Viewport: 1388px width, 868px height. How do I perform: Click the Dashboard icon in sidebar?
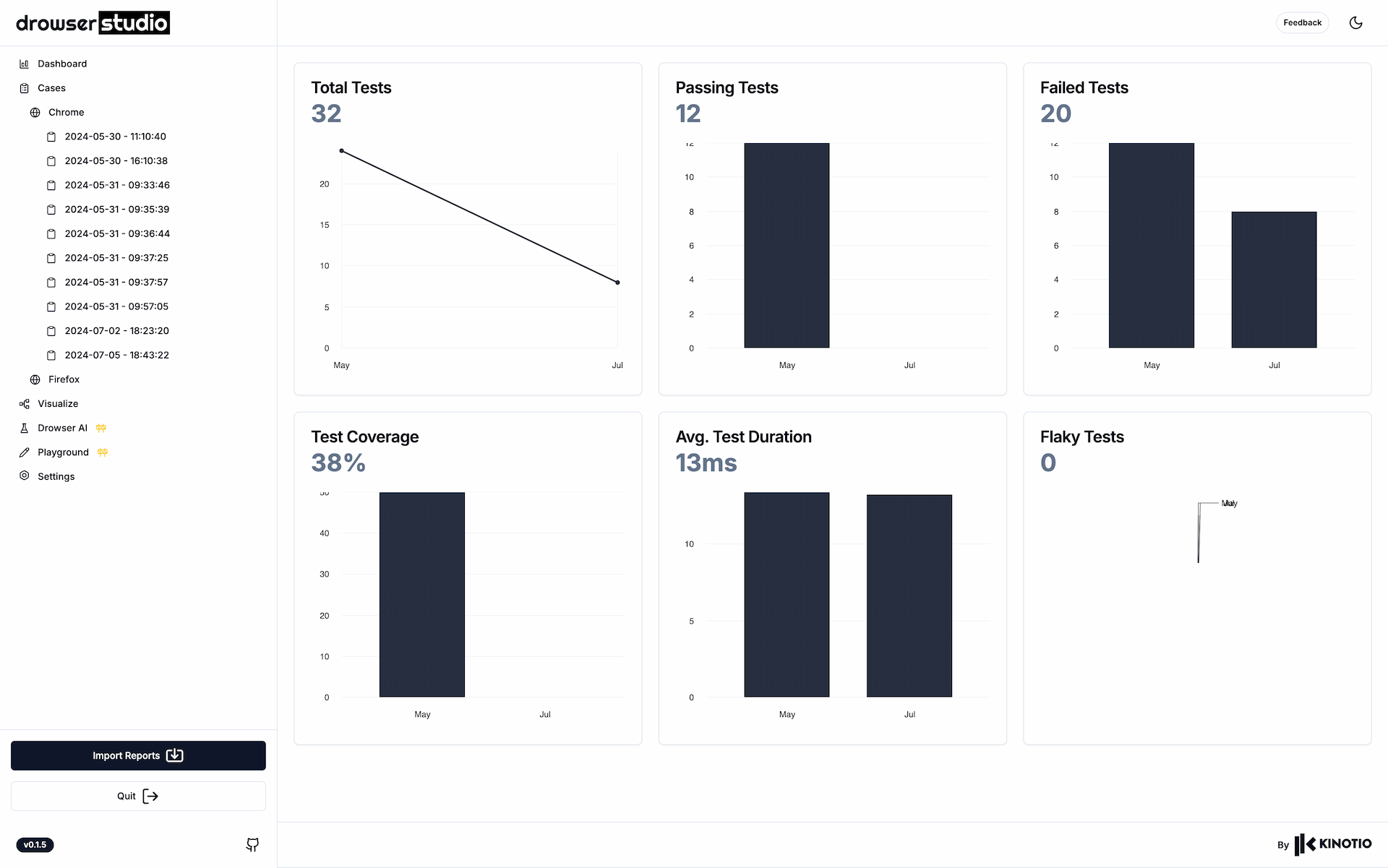pyautogui.click(x=24, y=63)
